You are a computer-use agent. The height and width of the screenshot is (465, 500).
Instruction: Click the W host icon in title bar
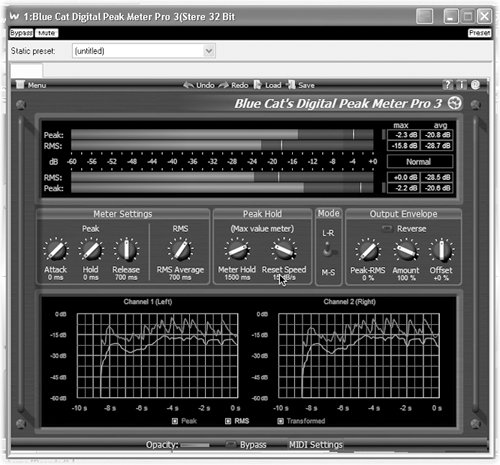pyautogui.click(x=14, y=16)
